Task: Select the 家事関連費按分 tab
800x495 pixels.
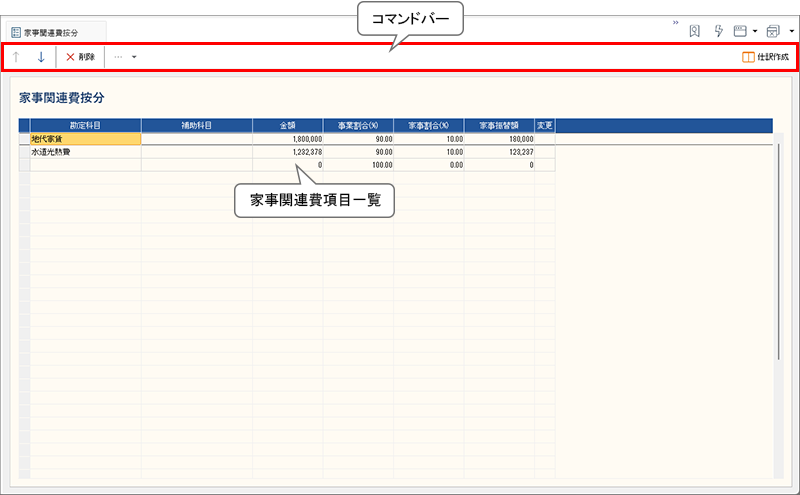Action: 58,32
